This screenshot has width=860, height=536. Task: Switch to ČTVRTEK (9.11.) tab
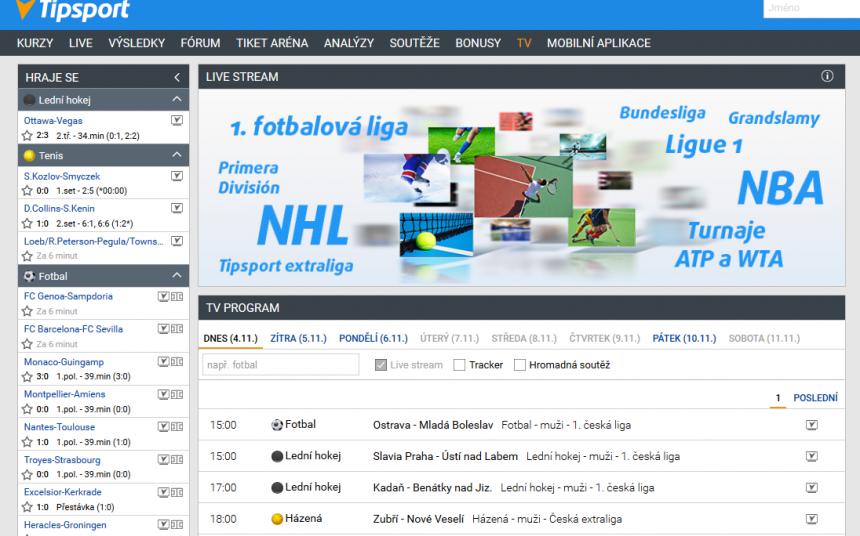tap(604, 338)
